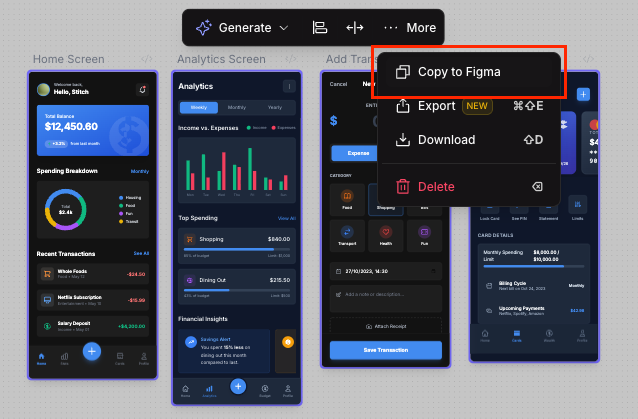Click the horizontal spacing toolbar icon
Screen dimensions: 638x419
tap(355, 28)
